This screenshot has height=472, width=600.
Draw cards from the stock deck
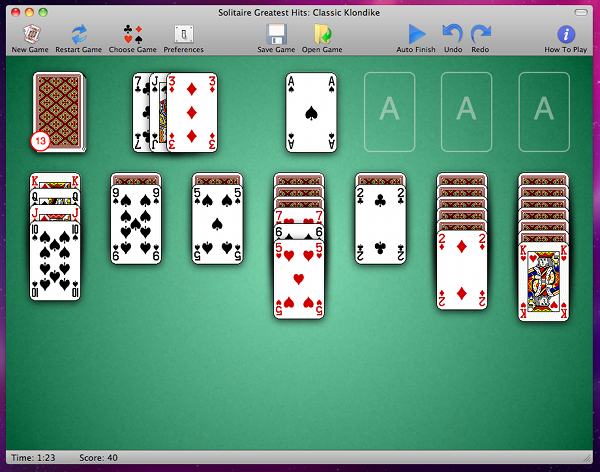click(x=58, y=110)
